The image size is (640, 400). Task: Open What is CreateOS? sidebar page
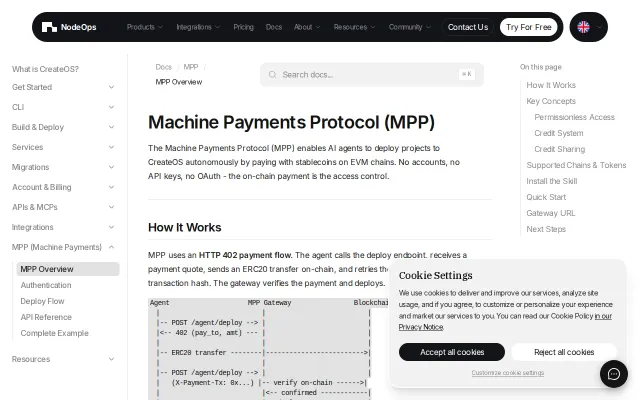[45, 69]
